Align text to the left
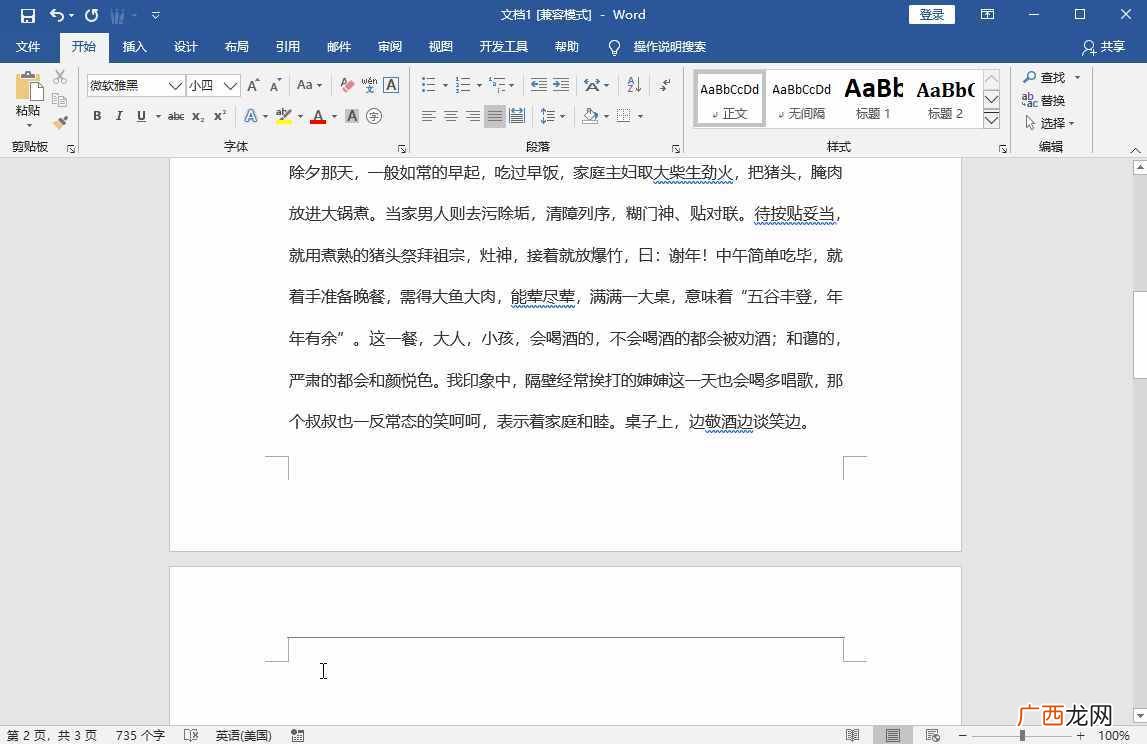The image size is (1147, 744). (x=429, y=116)
